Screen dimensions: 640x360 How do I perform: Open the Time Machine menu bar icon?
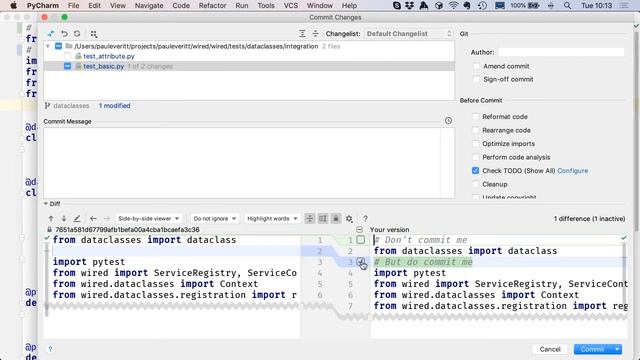tap(482, 6)
